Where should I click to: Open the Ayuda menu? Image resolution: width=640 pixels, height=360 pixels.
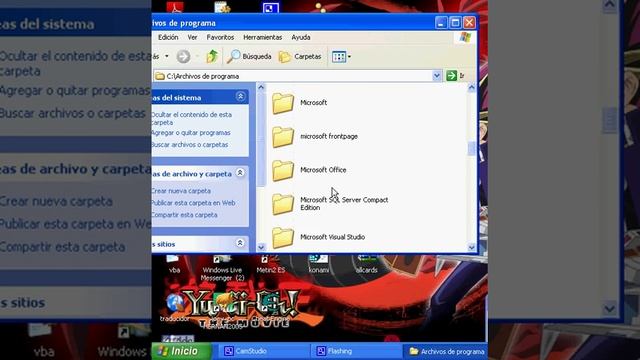301,37
